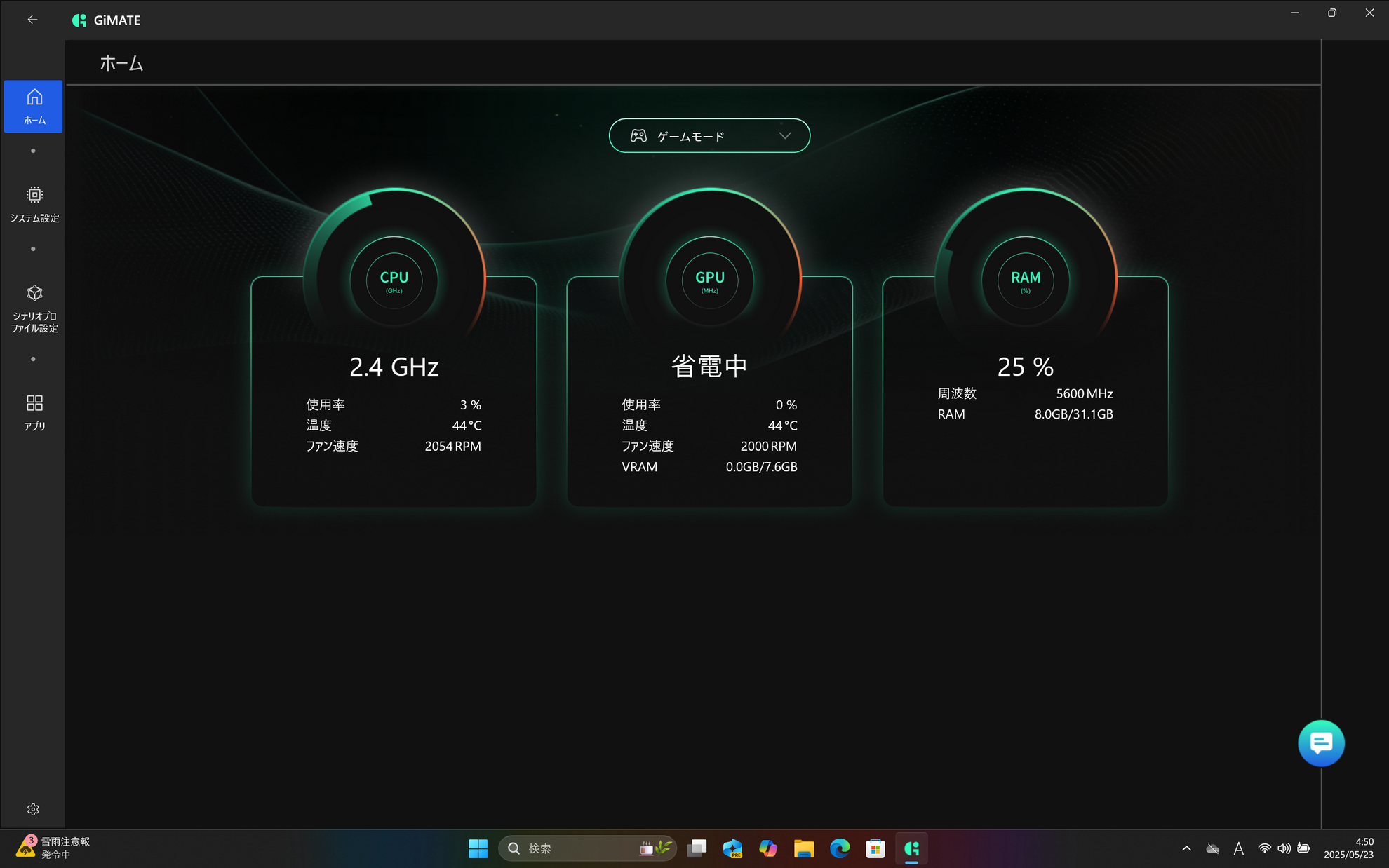Click the RAM gauge dial
This screenshot has height=868, width=1389.
(x=1025, y=280)
